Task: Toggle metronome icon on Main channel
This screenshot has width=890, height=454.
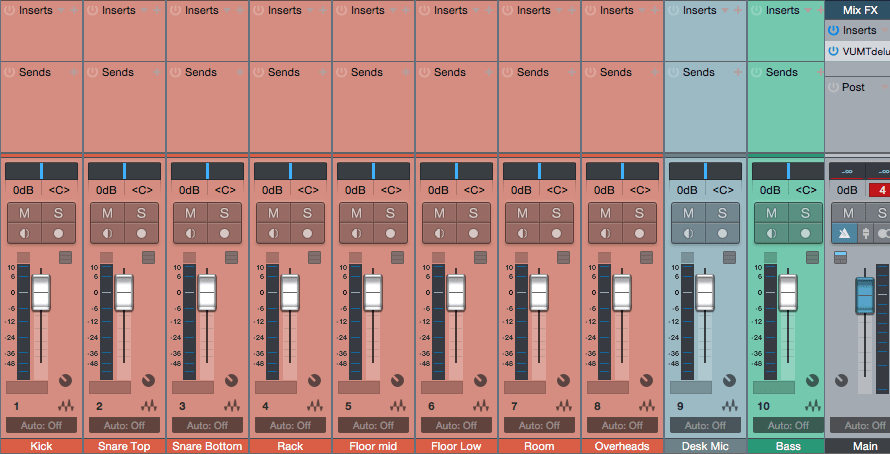Action: click(x=845, y=233)
